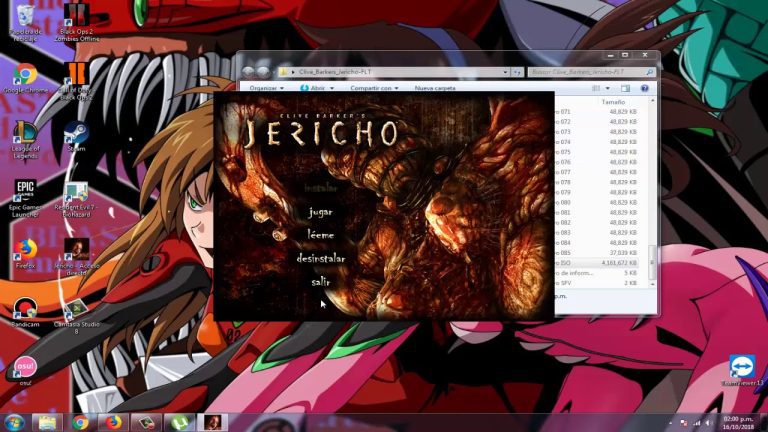
Task: Close the Explorer window
Action: [x=645, y=55]
